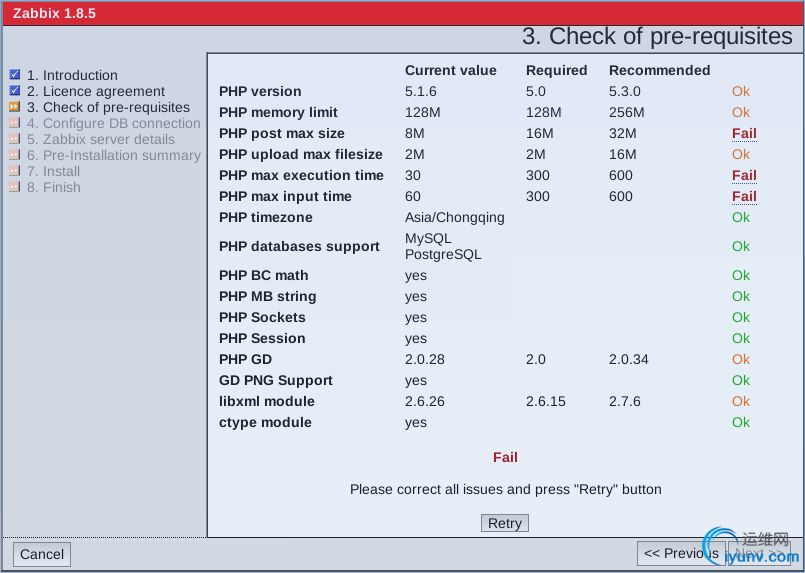Click the 'PHP Session' label
Image resolution: width=805 pixels, height=573 pixels.
262,339
